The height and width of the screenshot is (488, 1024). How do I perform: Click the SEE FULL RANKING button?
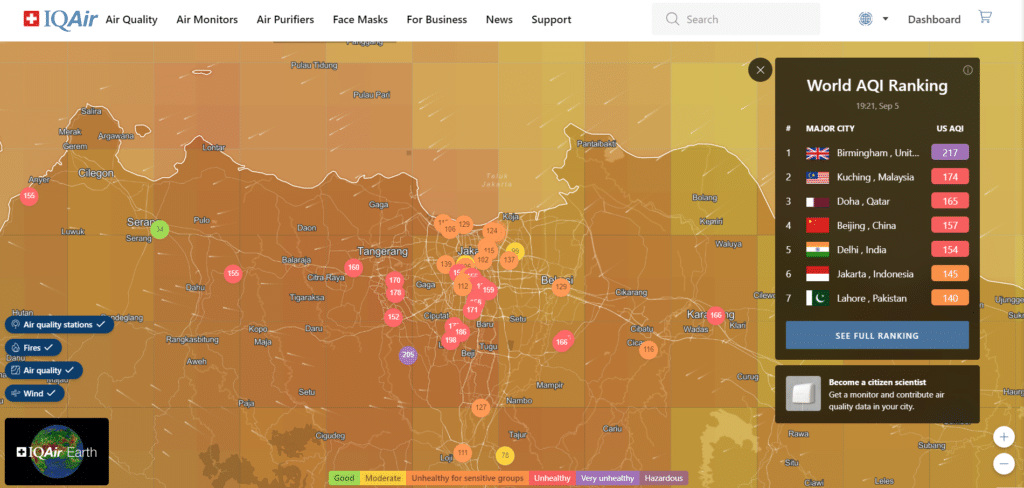pyautogui.click(x=877, y=336)
